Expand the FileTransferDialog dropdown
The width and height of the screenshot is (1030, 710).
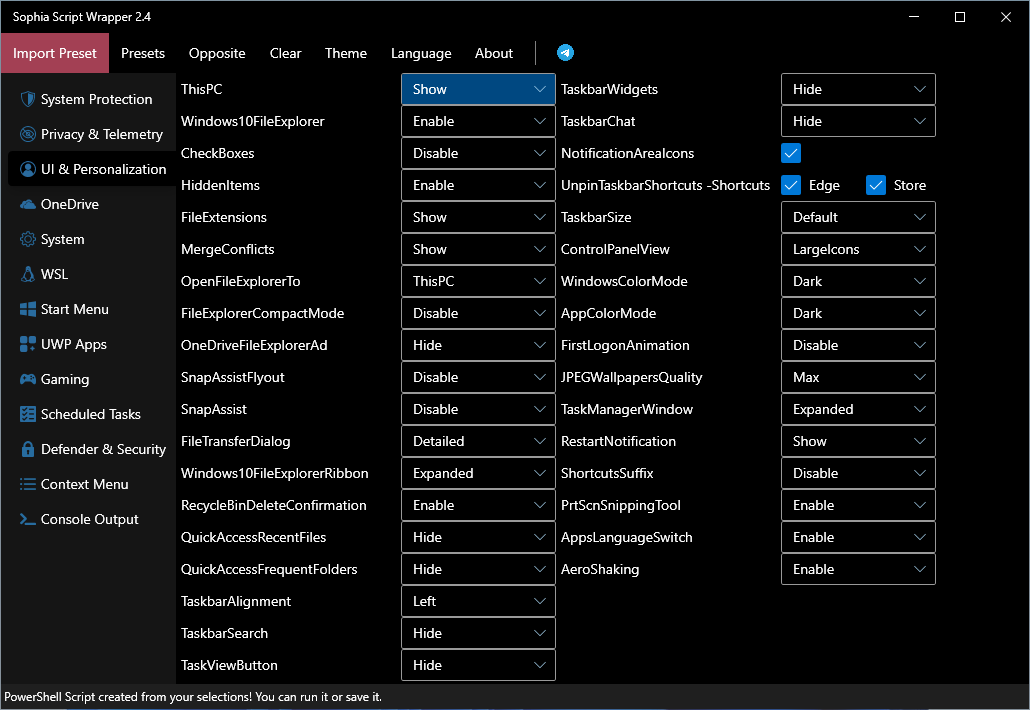(478, 441)
